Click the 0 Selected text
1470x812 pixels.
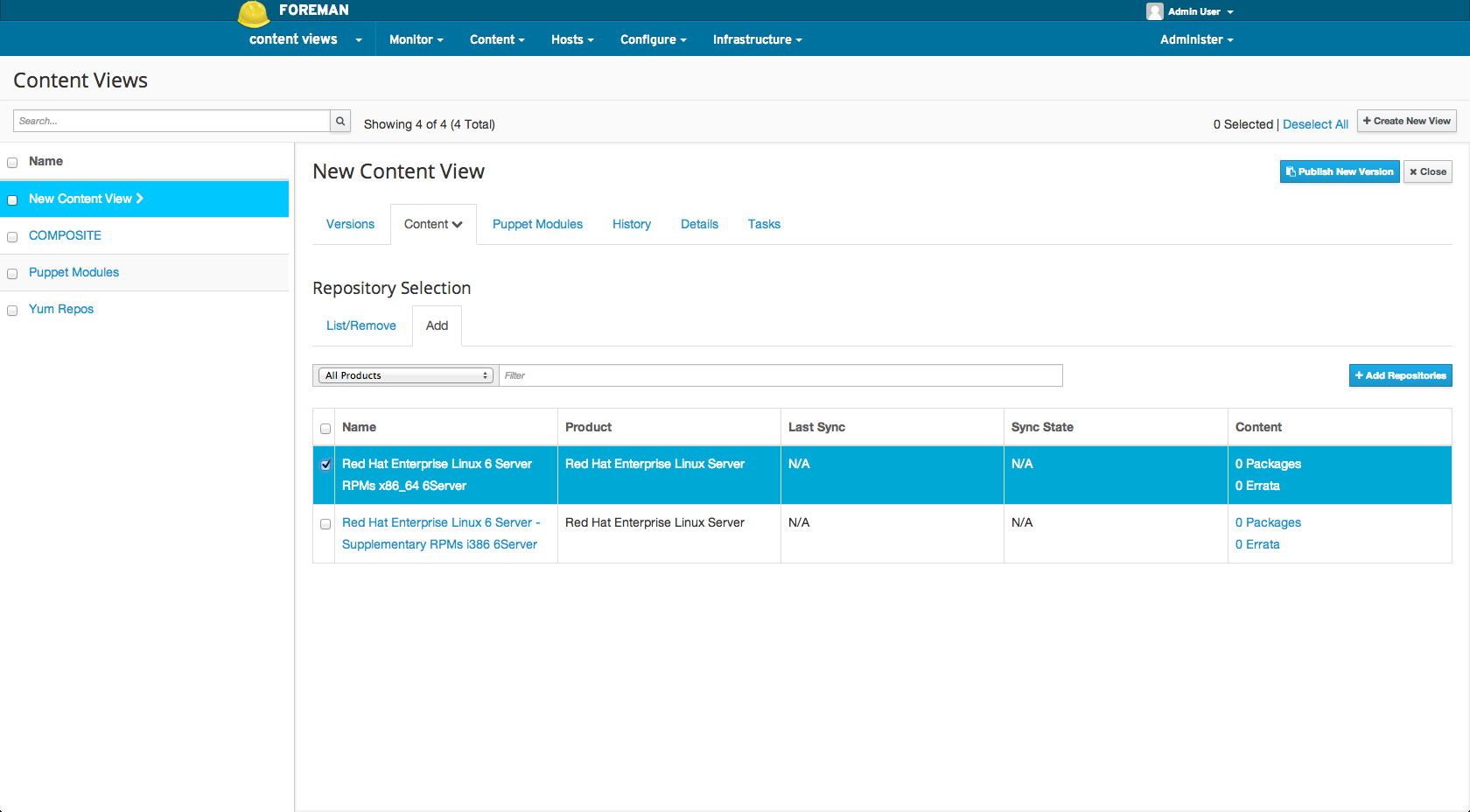click(1242, 124)
